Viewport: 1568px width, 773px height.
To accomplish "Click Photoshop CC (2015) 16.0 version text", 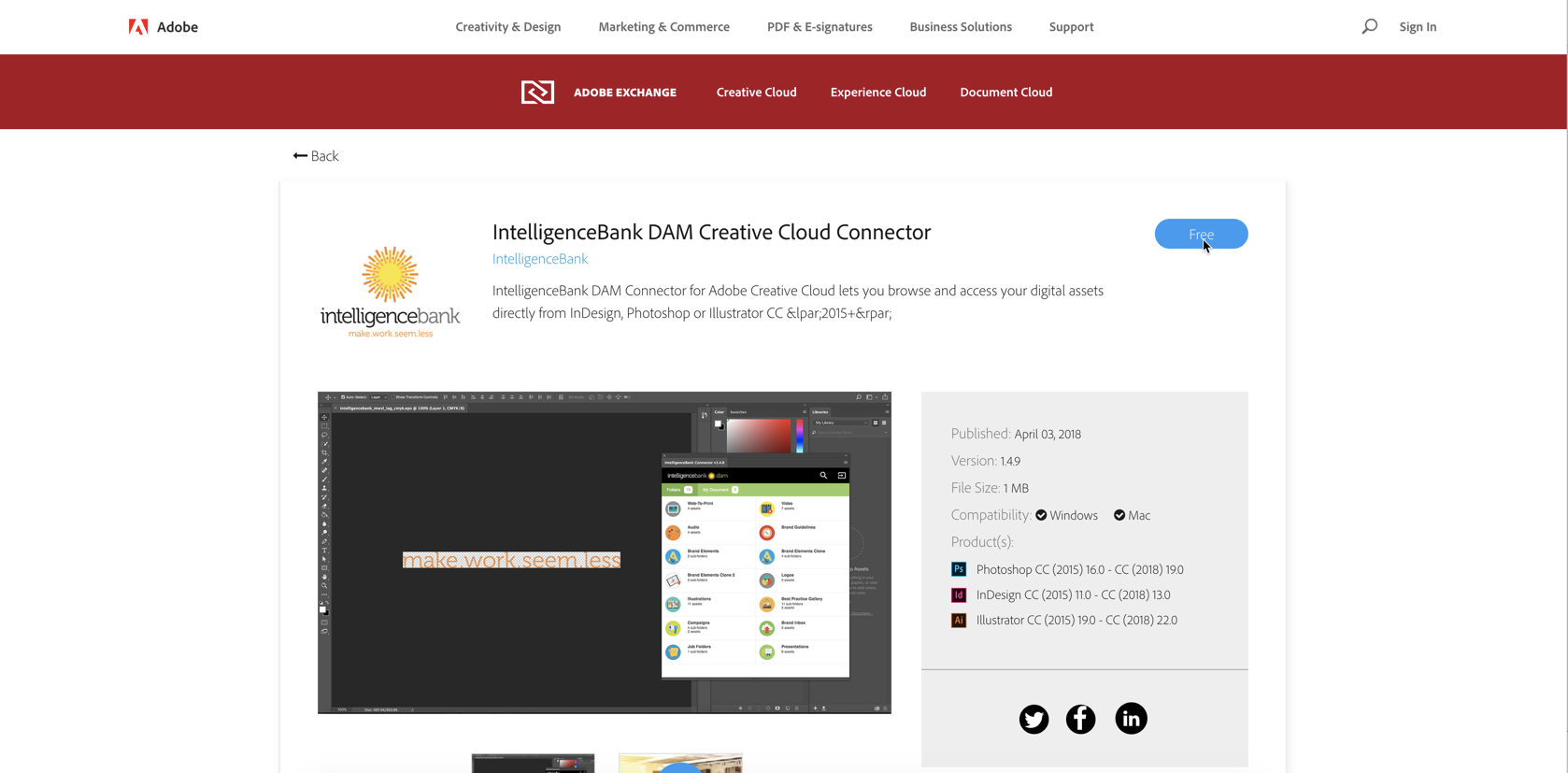I will pos(1079,569).
